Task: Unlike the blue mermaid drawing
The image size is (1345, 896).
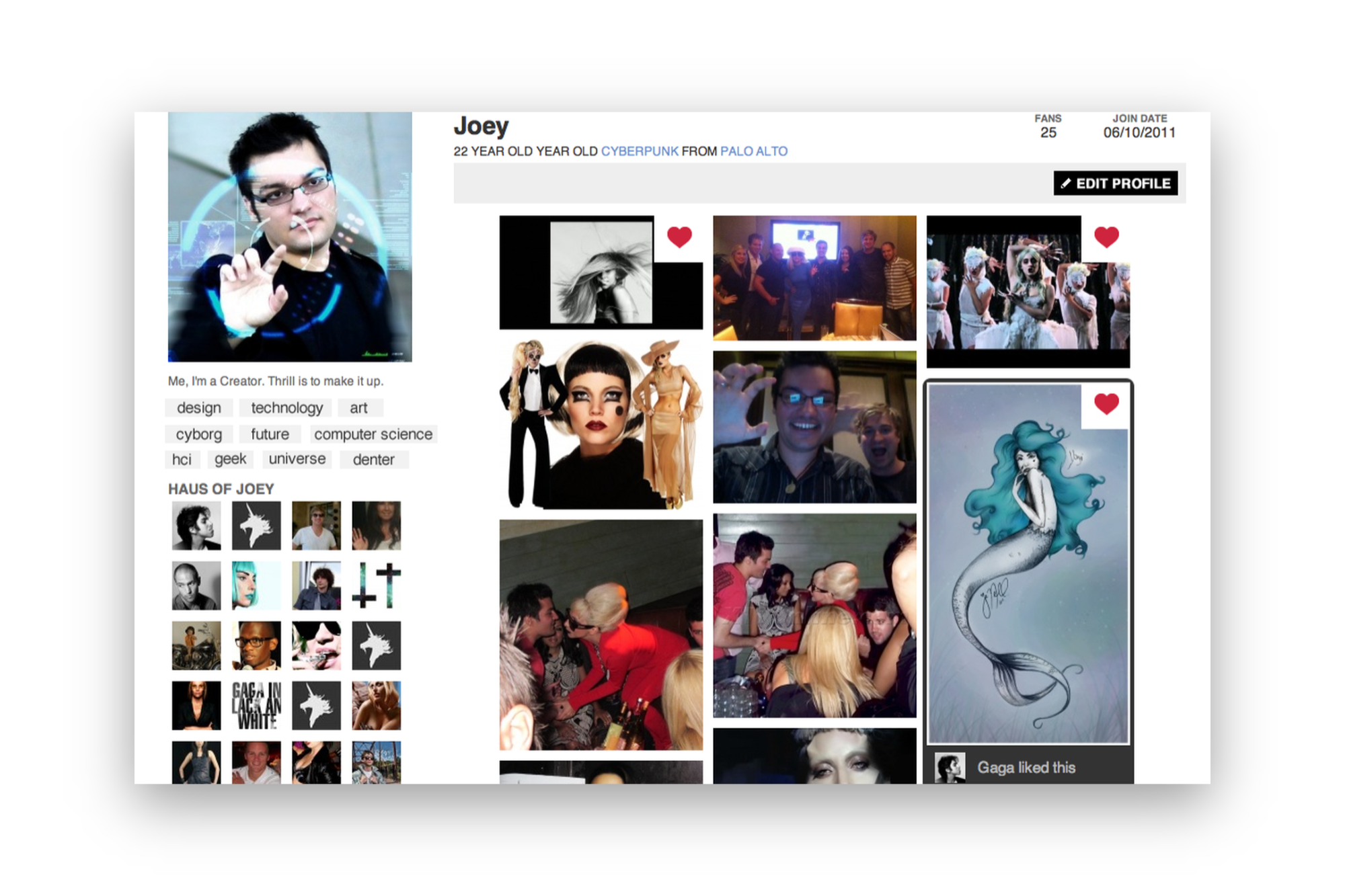Action: click(1106, 404)
